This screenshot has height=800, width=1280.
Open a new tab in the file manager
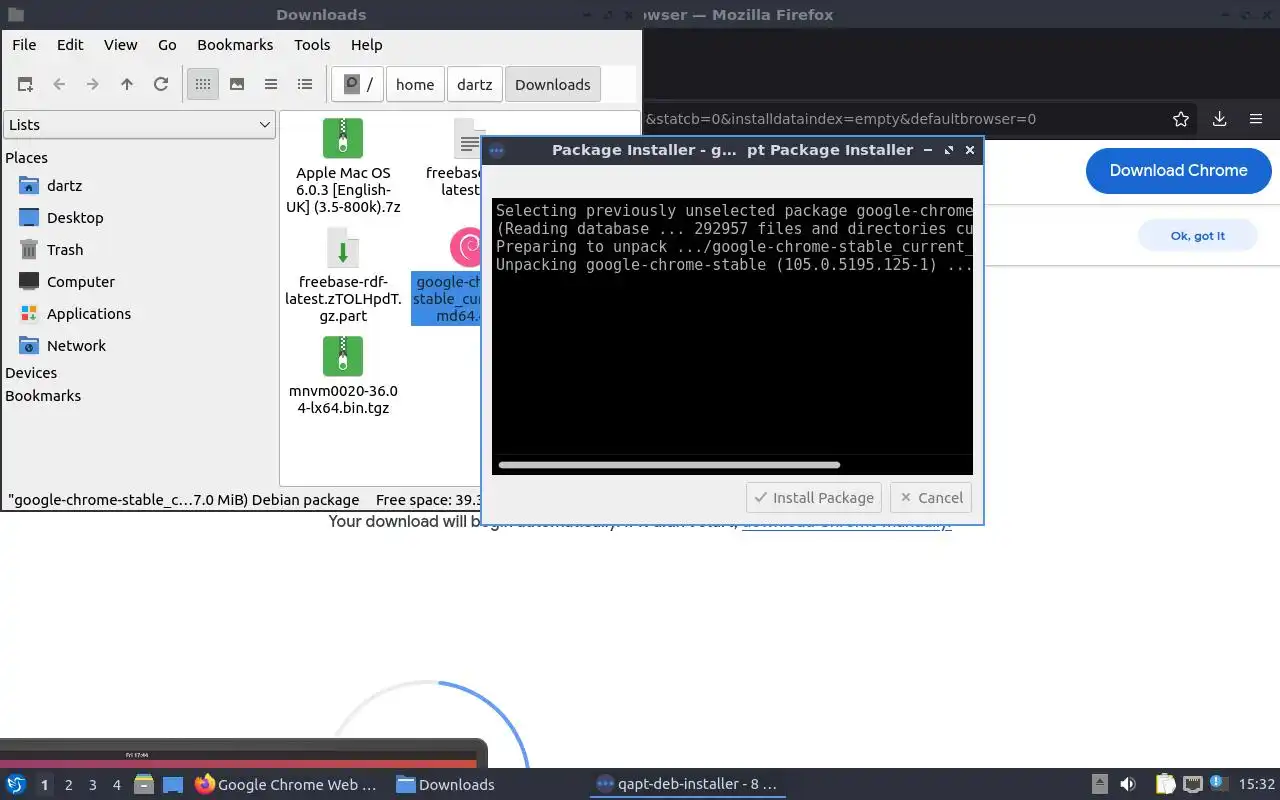pyautogui.click(x=25, y=85)
